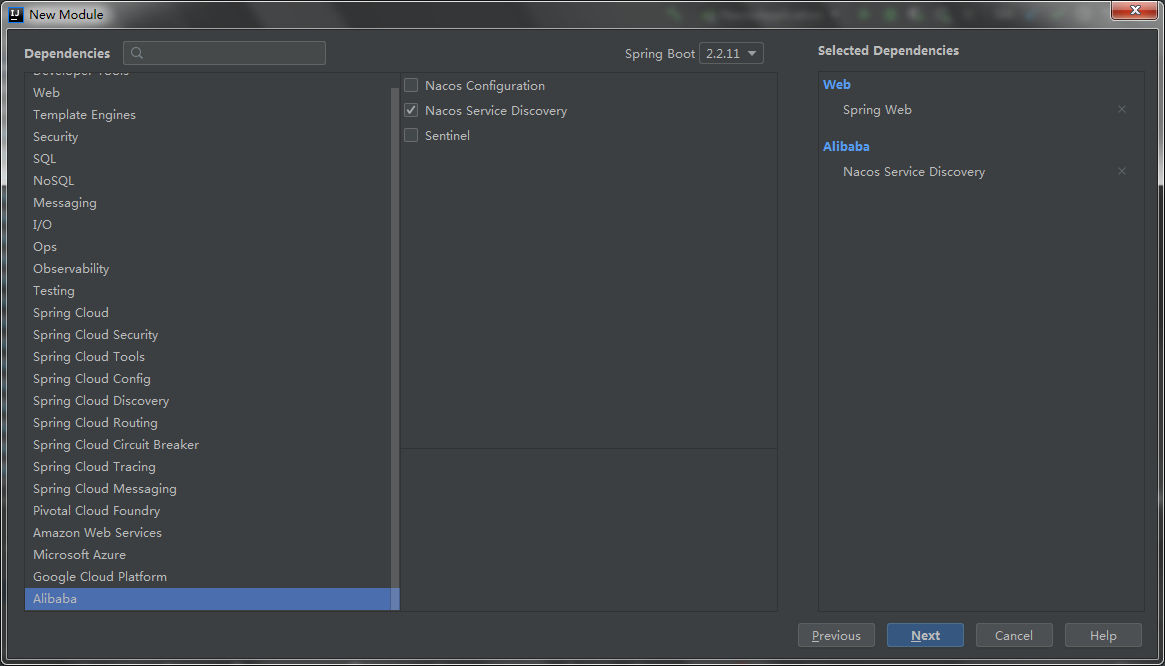The width and height of the screenshot is (1165, 666).
Task: Click the Web group heading in Selected Dependencies
Action: (x=837, y=85)
